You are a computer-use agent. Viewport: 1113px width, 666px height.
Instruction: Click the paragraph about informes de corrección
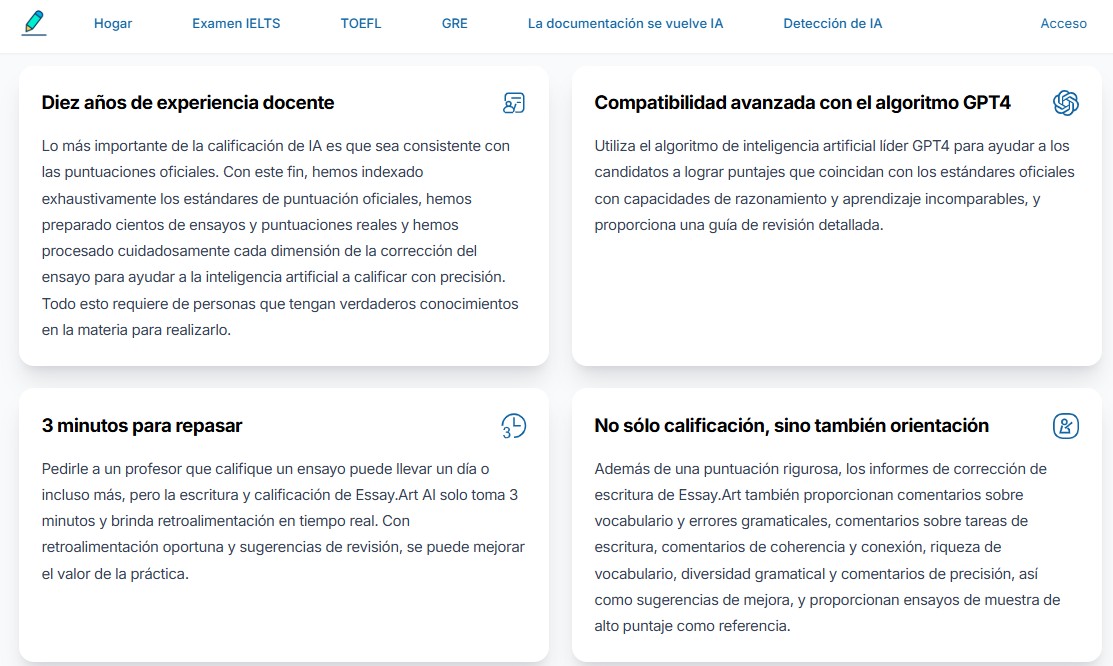pos(827,547)
